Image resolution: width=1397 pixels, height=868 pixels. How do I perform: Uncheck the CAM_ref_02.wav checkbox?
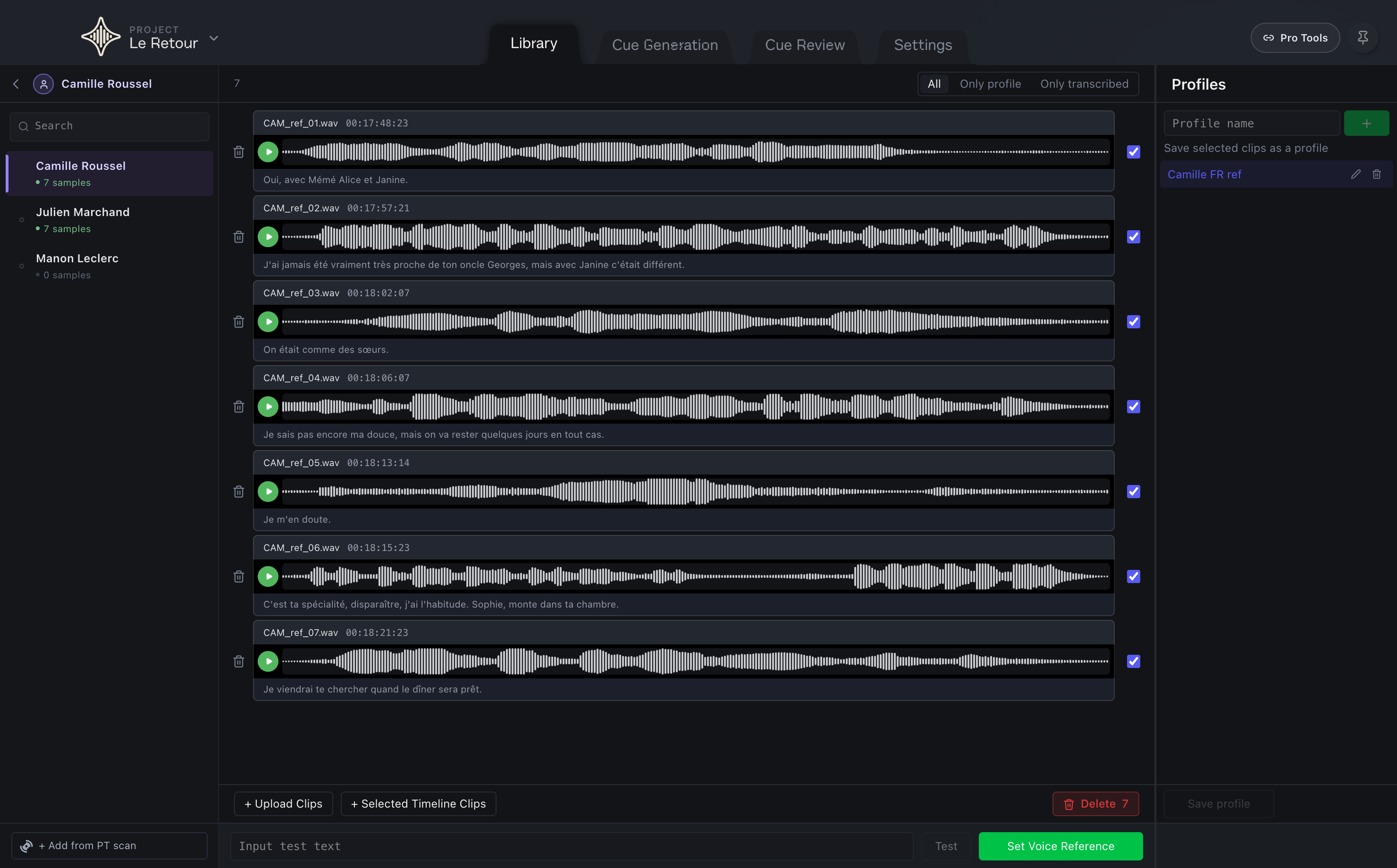pos(1134,237)
